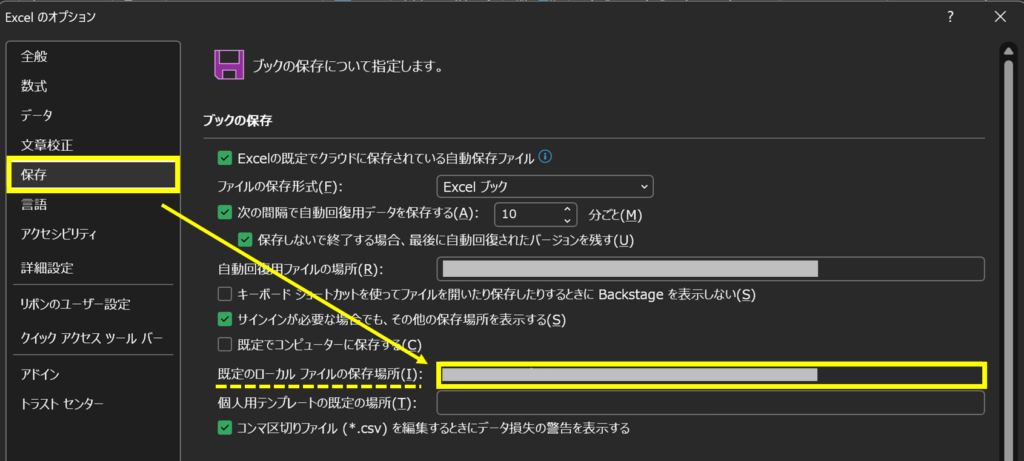Toggle CSV data loss warning checkbox

225,428
